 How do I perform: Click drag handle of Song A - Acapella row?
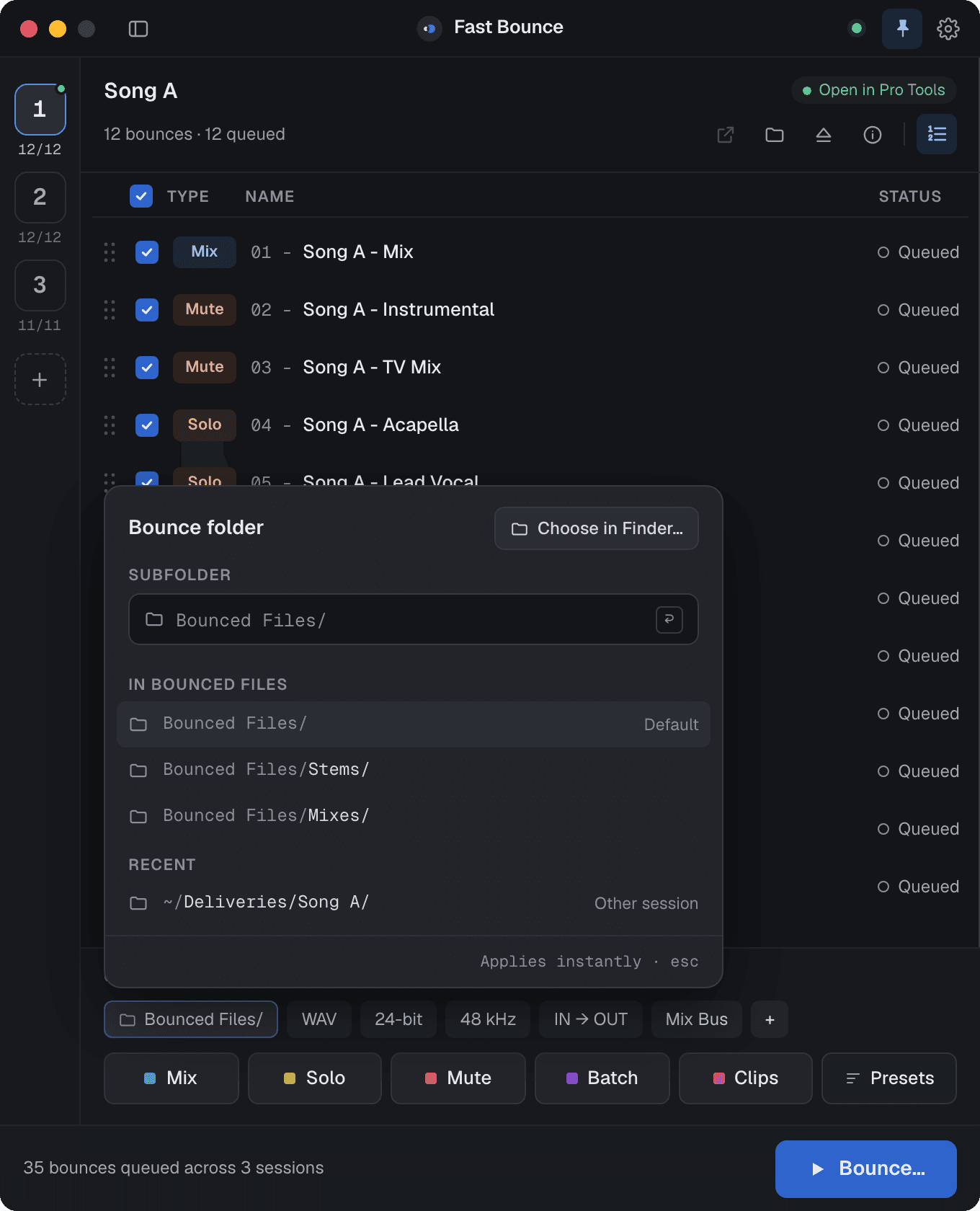pyautogui.click(x=110, y=425)
